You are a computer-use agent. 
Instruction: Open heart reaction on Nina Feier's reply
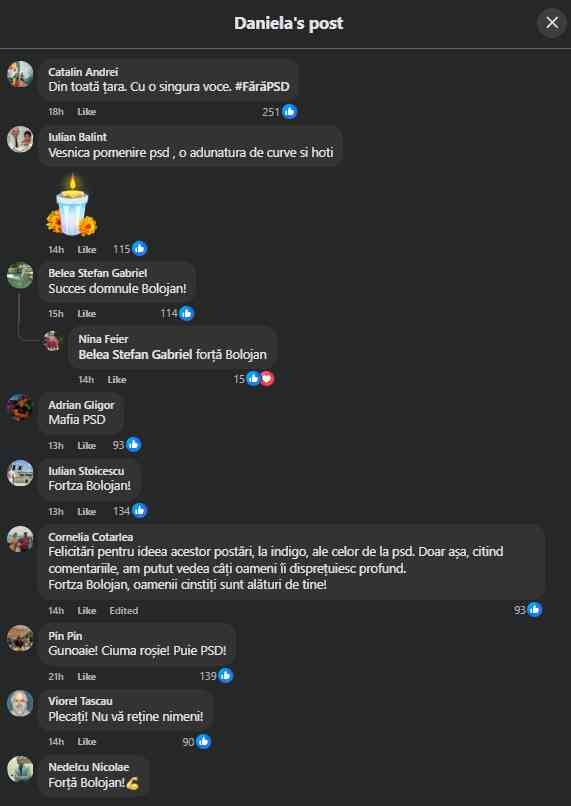click(x=267, y=379)
